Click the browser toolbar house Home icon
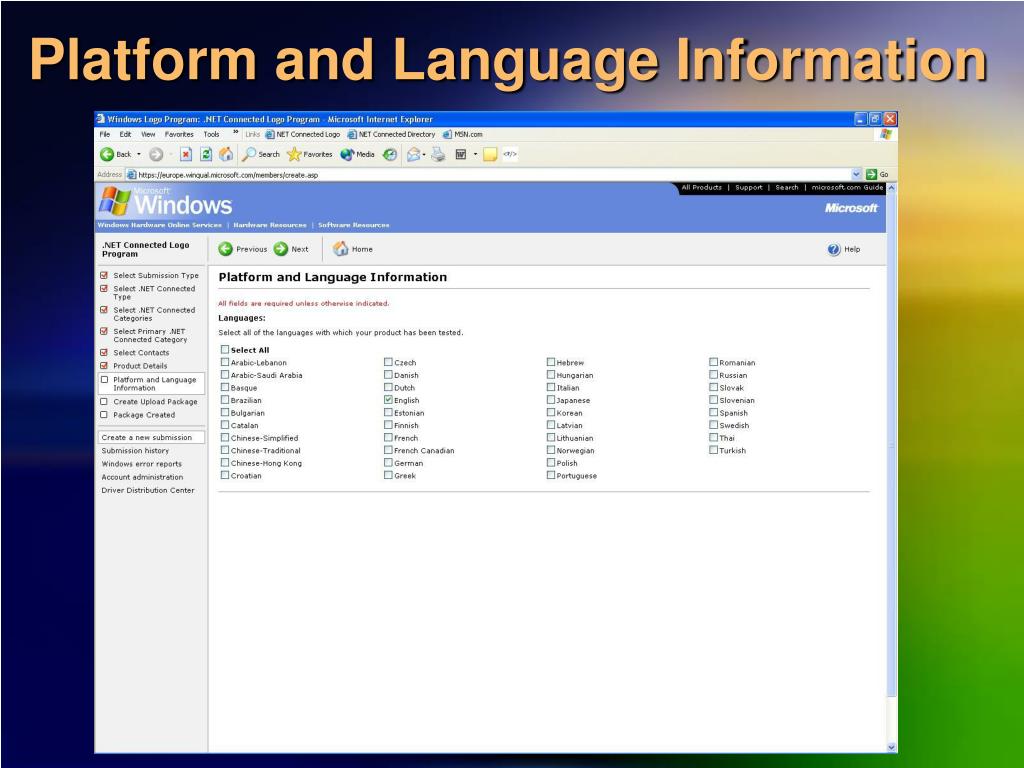This screenshot has width=1024, height=768. click(x=226, y=154)
